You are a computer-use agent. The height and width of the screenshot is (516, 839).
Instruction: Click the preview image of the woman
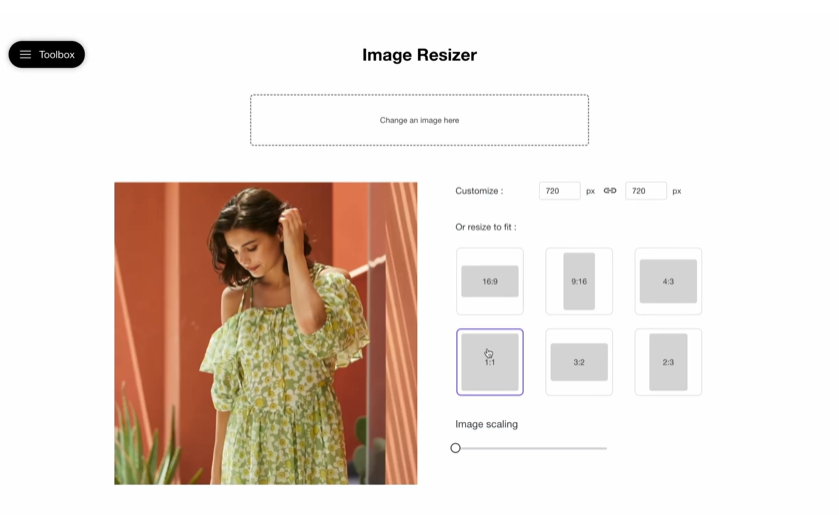tap(265, 333)
